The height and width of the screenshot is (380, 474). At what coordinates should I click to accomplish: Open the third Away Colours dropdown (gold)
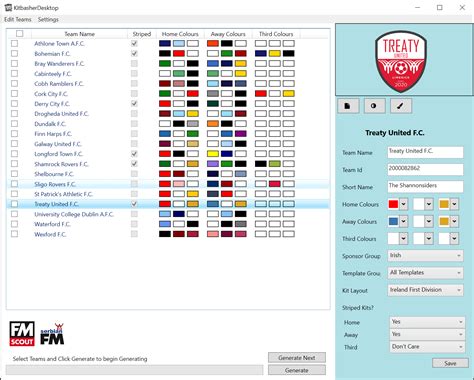[454, 221]
